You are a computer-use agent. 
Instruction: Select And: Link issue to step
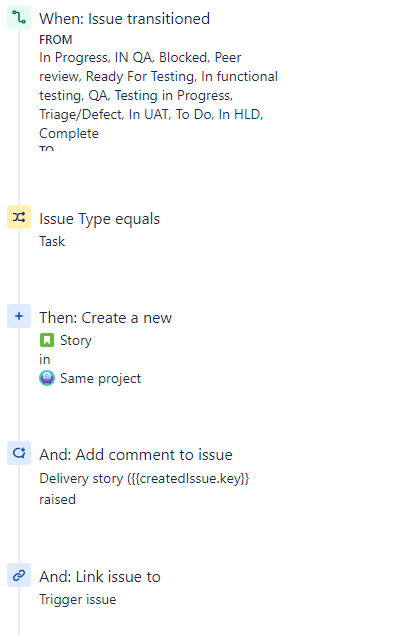[x=100, y=577]
